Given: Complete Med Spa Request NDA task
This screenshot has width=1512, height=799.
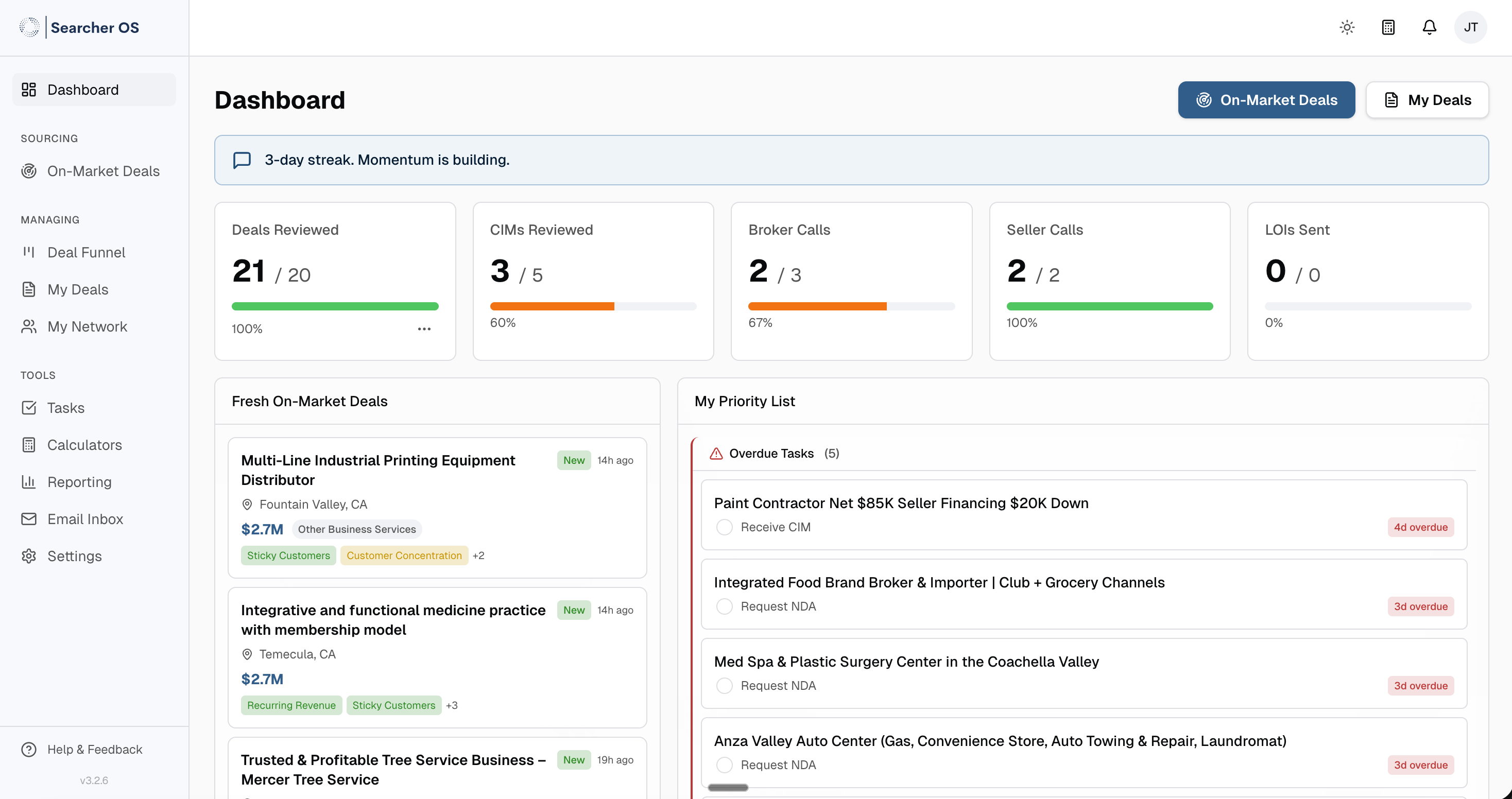Looking at the screenshot, I should point(724,686).
